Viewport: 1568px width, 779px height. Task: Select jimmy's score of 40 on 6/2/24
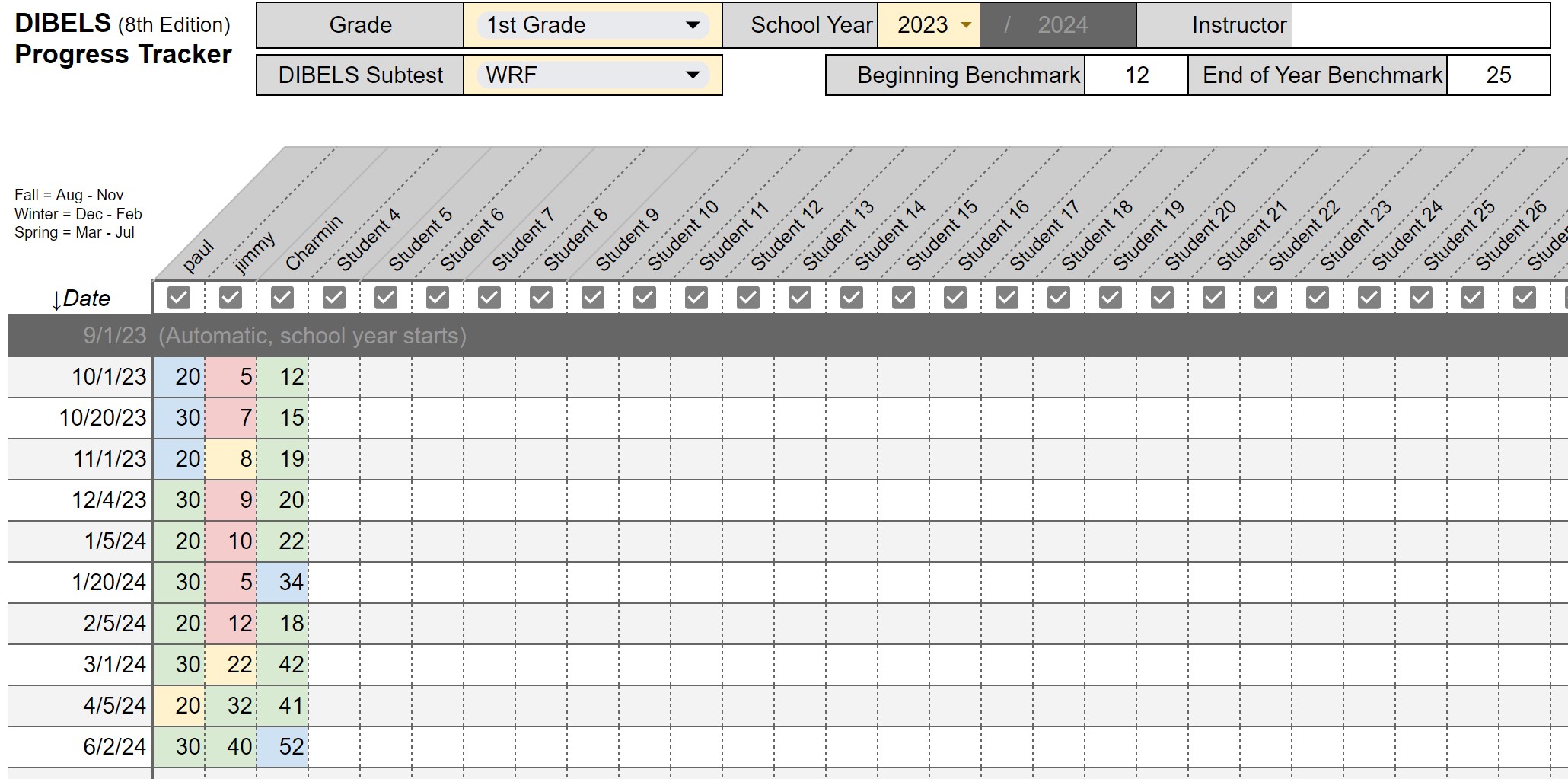tap(231, 746)
